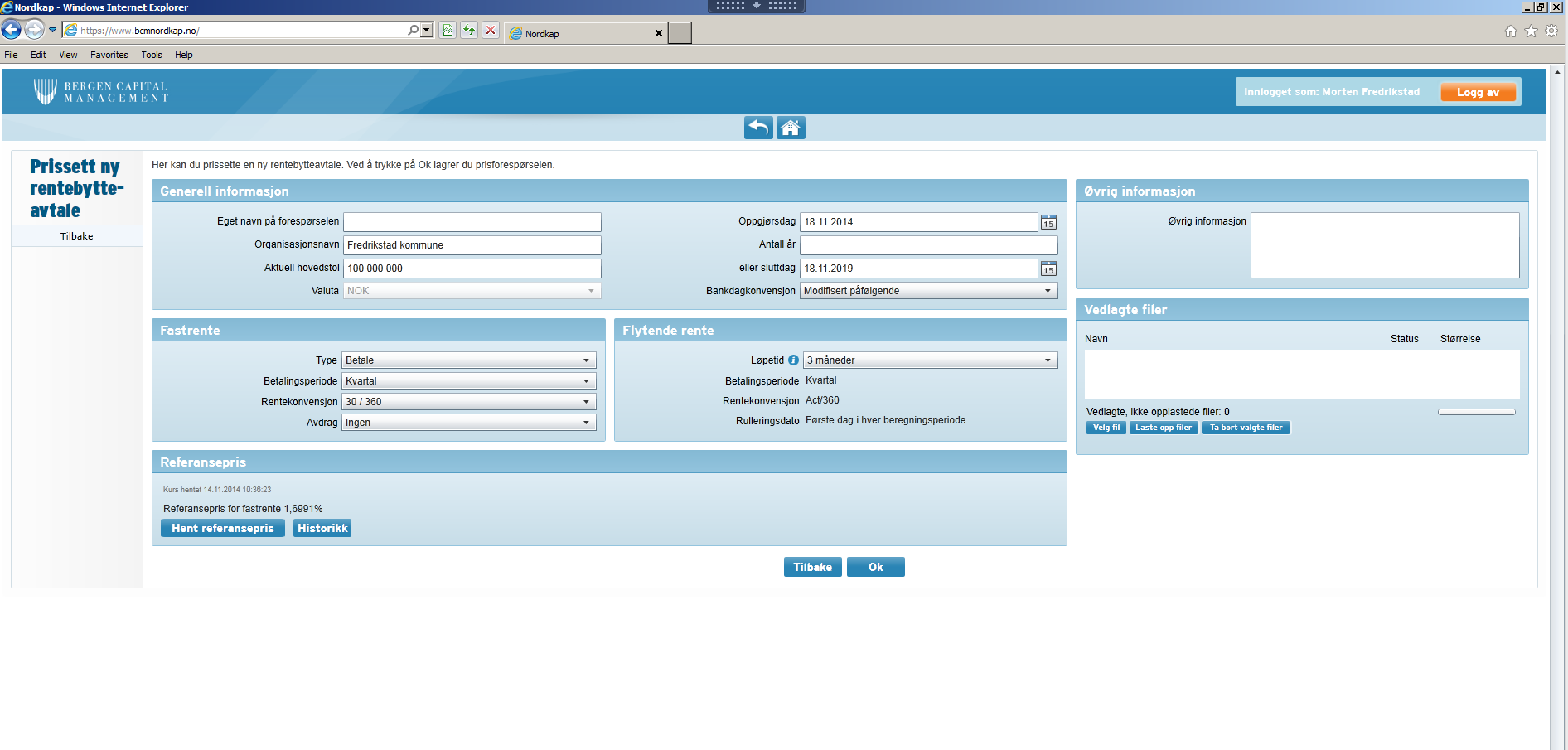Focus the Eget navn på forespørselen field
Image resolution: width=1568 pixels, height=750 pixels.
coord(472,222)
